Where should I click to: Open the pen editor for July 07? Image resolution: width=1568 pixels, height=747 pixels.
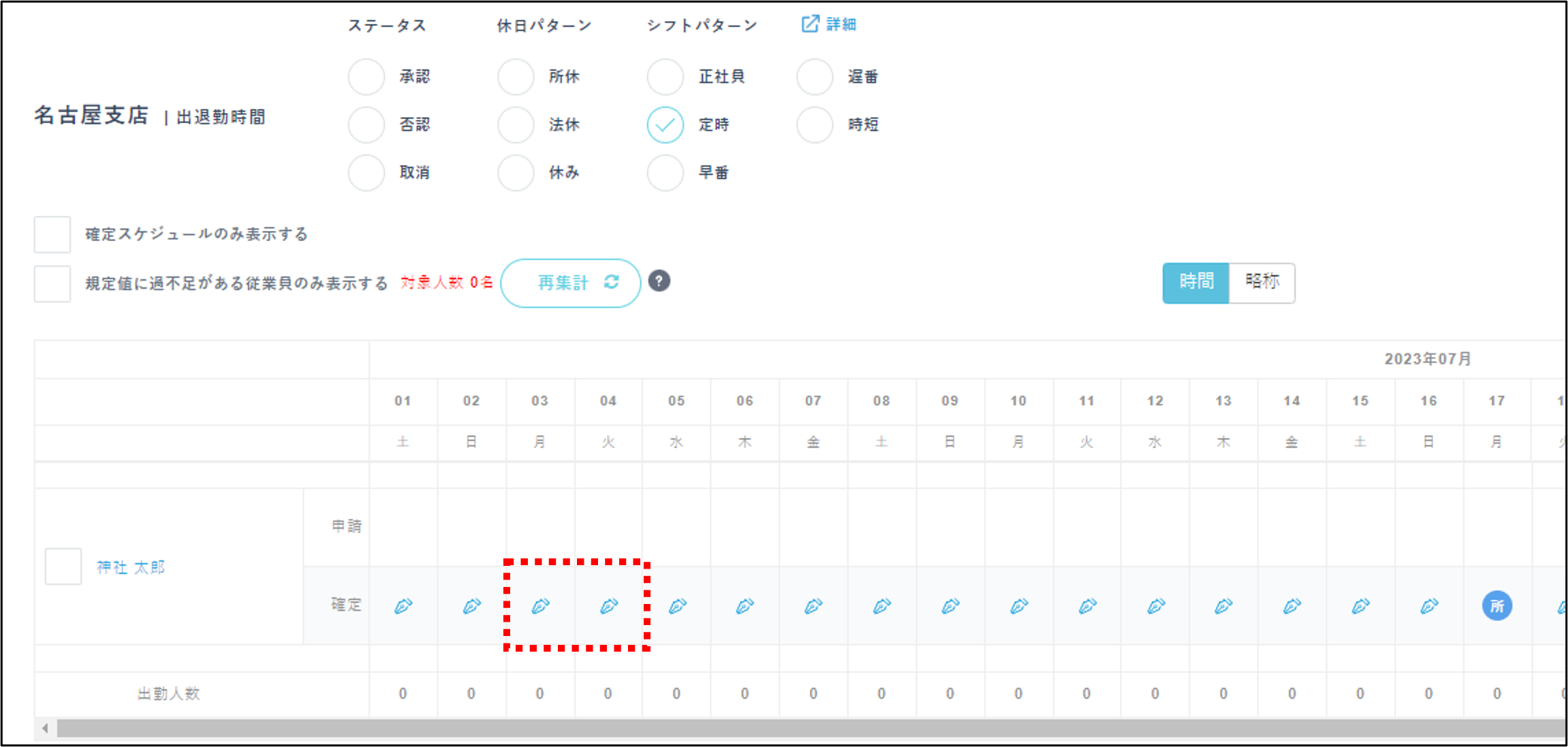click(x=813, y=605)
